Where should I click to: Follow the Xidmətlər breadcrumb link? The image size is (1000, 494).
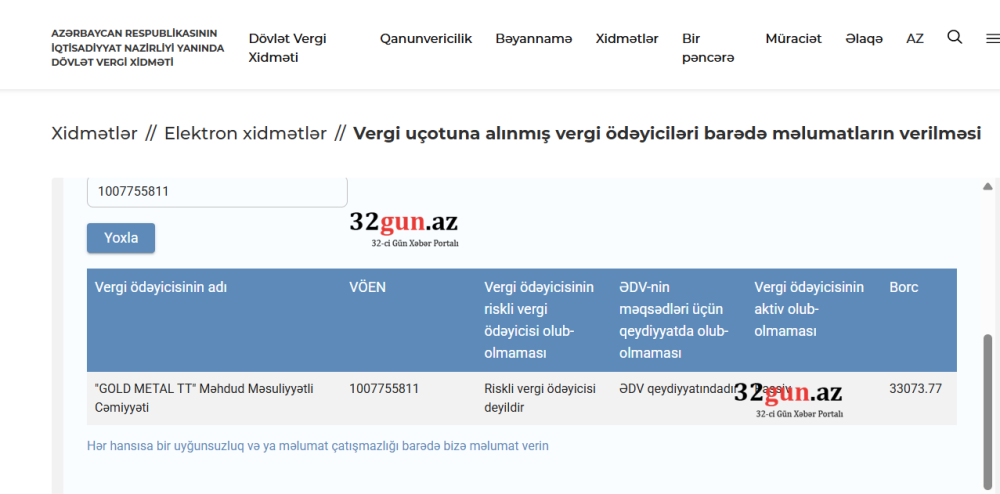(x=94, y=134)
